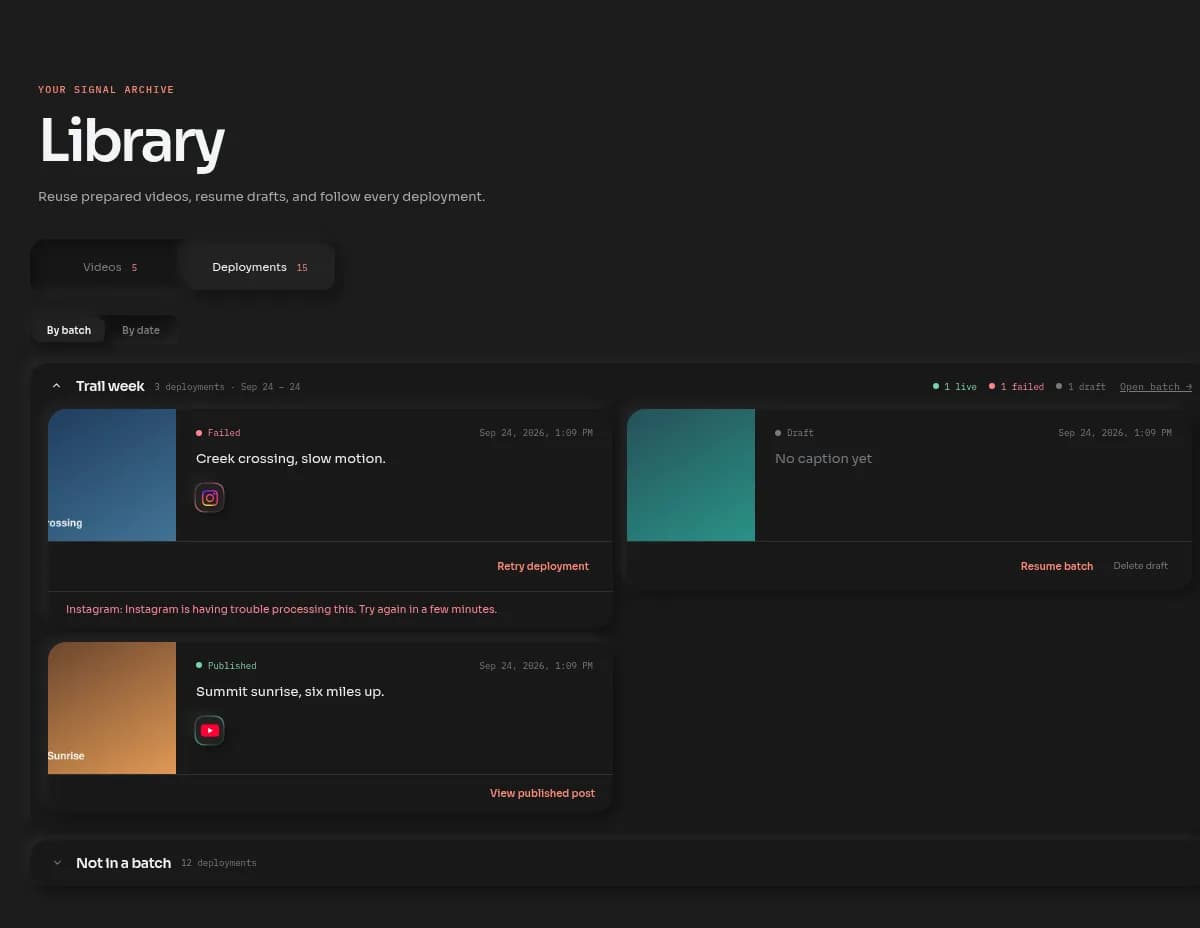Viewport: 1200px width, 928px height.
Task: Click the "Trail week" batch title
Action: tap(110, 386)
